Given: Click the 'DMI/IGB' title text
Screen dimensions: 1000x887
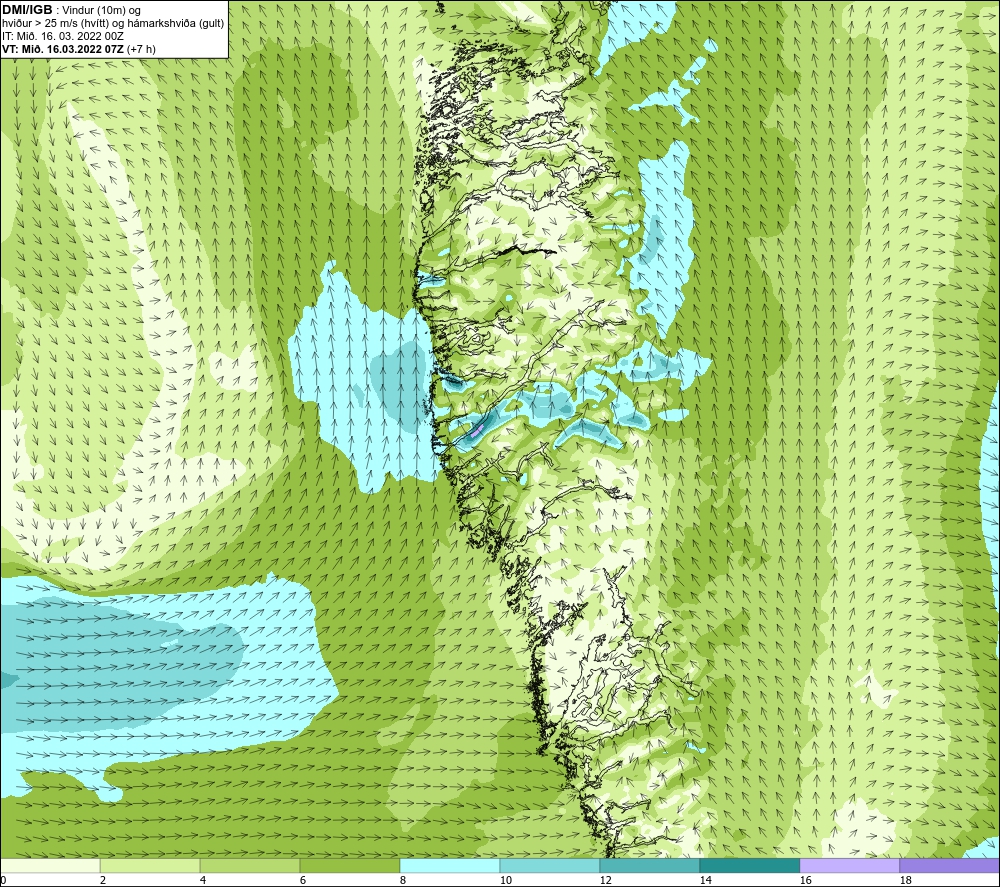Looking at the screenshot, I should point(27,10).
